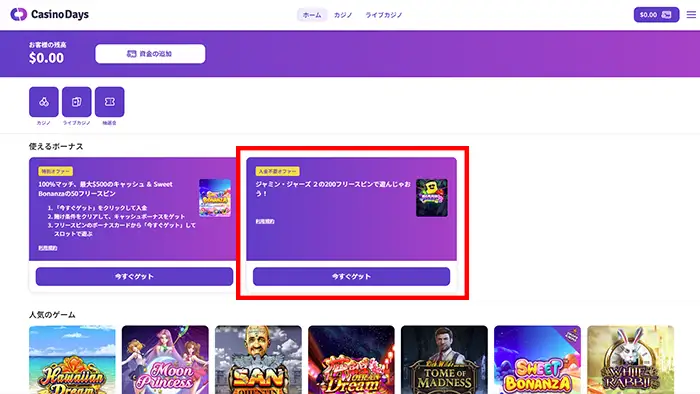700x394 pixels.
Task: Open the San Quentin game
Action: (x=258, y=360)
